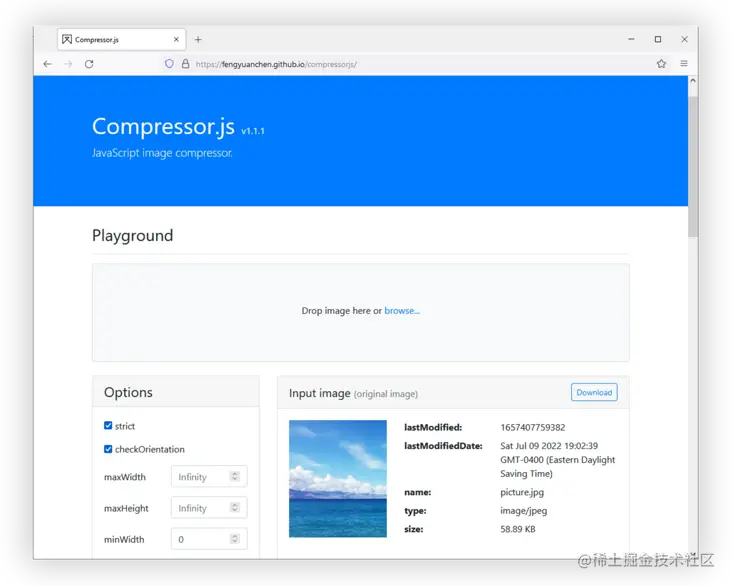The height and width of the screenshot is (586, 732).
Task: Uncheck the strict option
Action: coord(108,425)
